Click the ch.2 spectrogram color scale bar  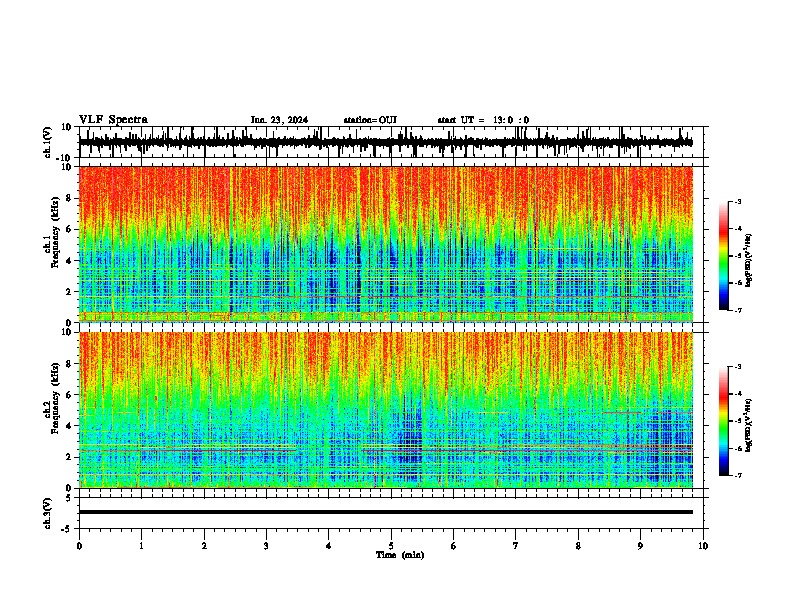pos(724,421)
